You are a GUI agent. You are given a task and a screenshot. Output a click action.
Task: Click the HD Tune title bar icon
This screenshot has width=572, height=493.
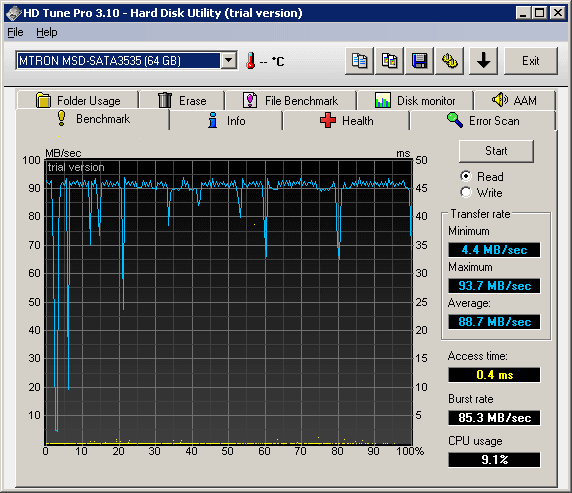tap(14, 14)
